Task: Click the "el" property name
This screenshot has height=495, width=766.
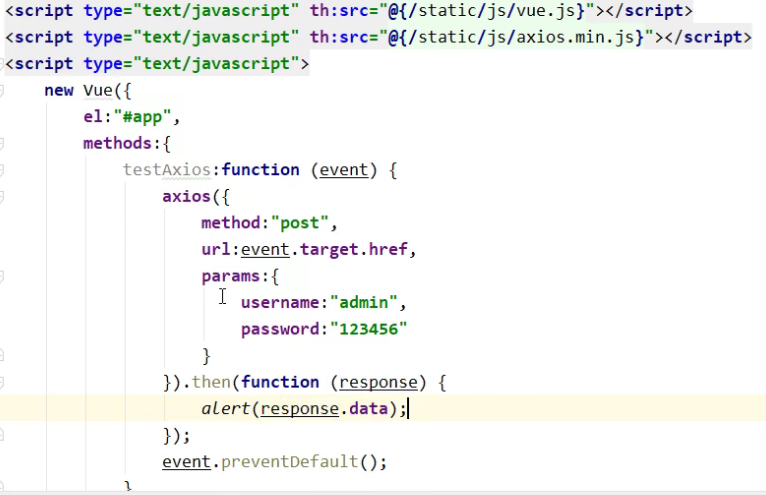Action: (93, 117)
